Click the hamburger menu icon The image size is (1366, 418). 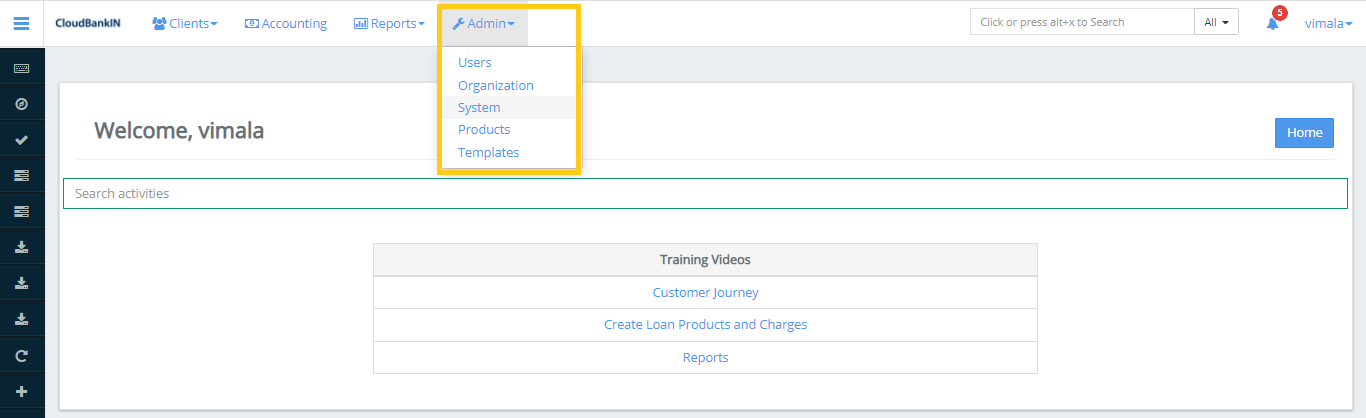21,23
